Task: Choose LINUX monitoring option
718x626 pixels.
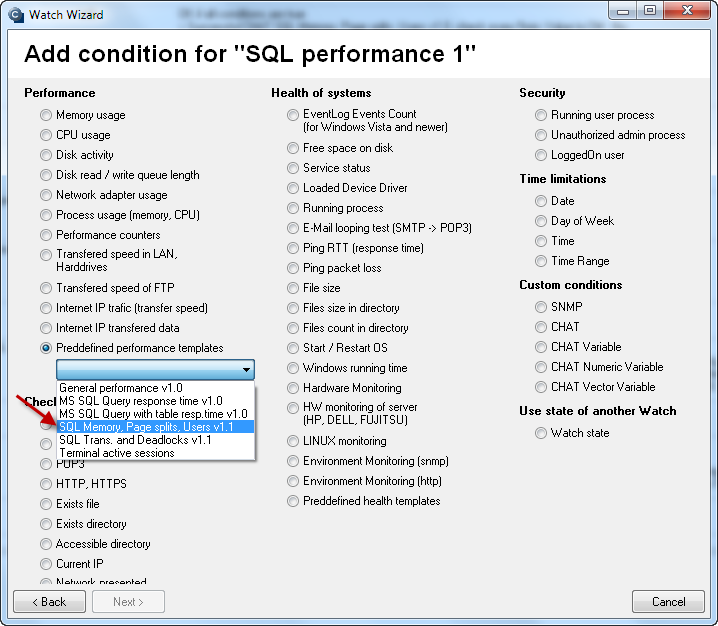Action: (293, 441)
